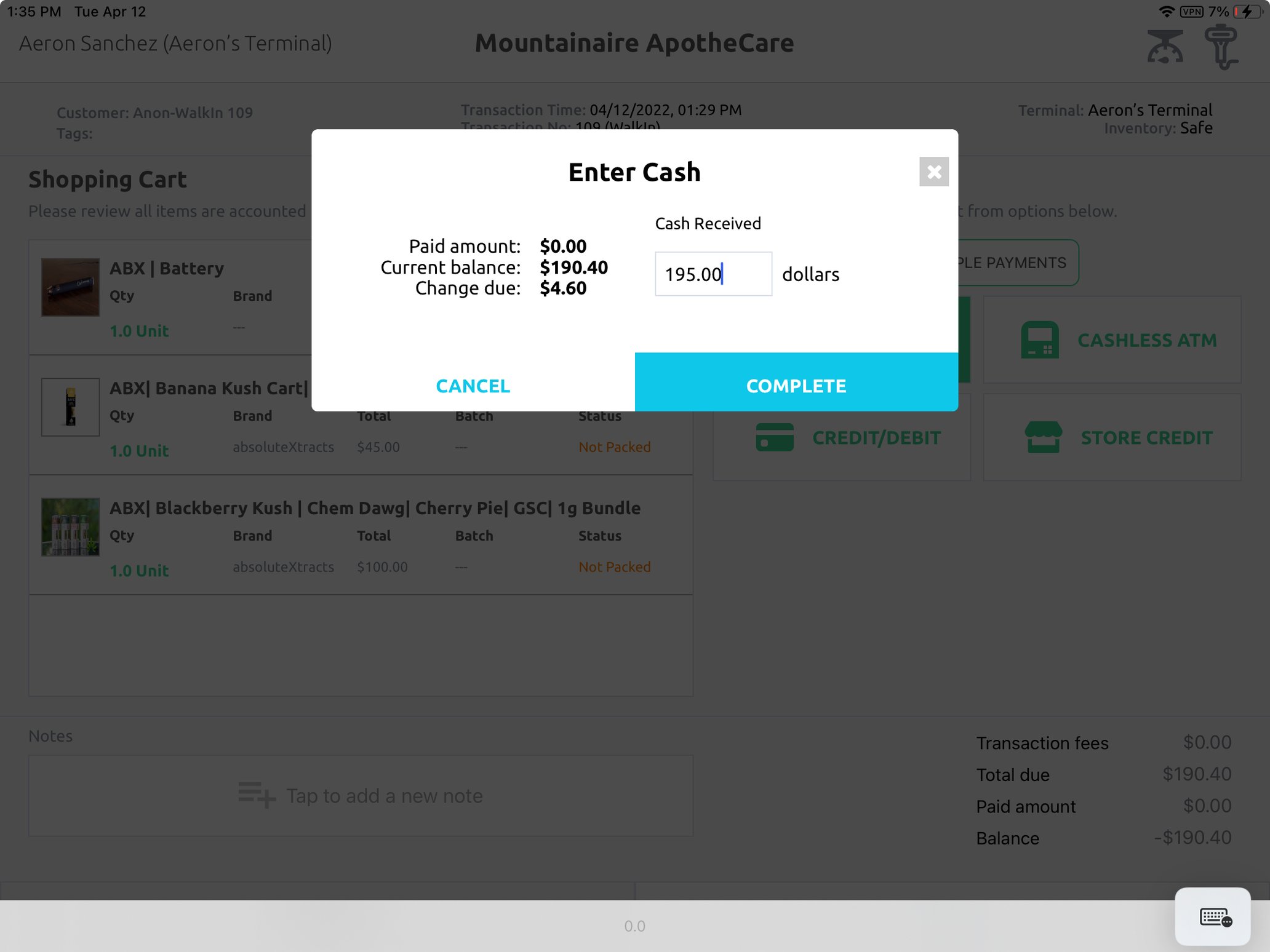The width and height of the screenshot is (1270, 952).
Task: Select the barcode scanner icon
Action: tap(1223, 46)
